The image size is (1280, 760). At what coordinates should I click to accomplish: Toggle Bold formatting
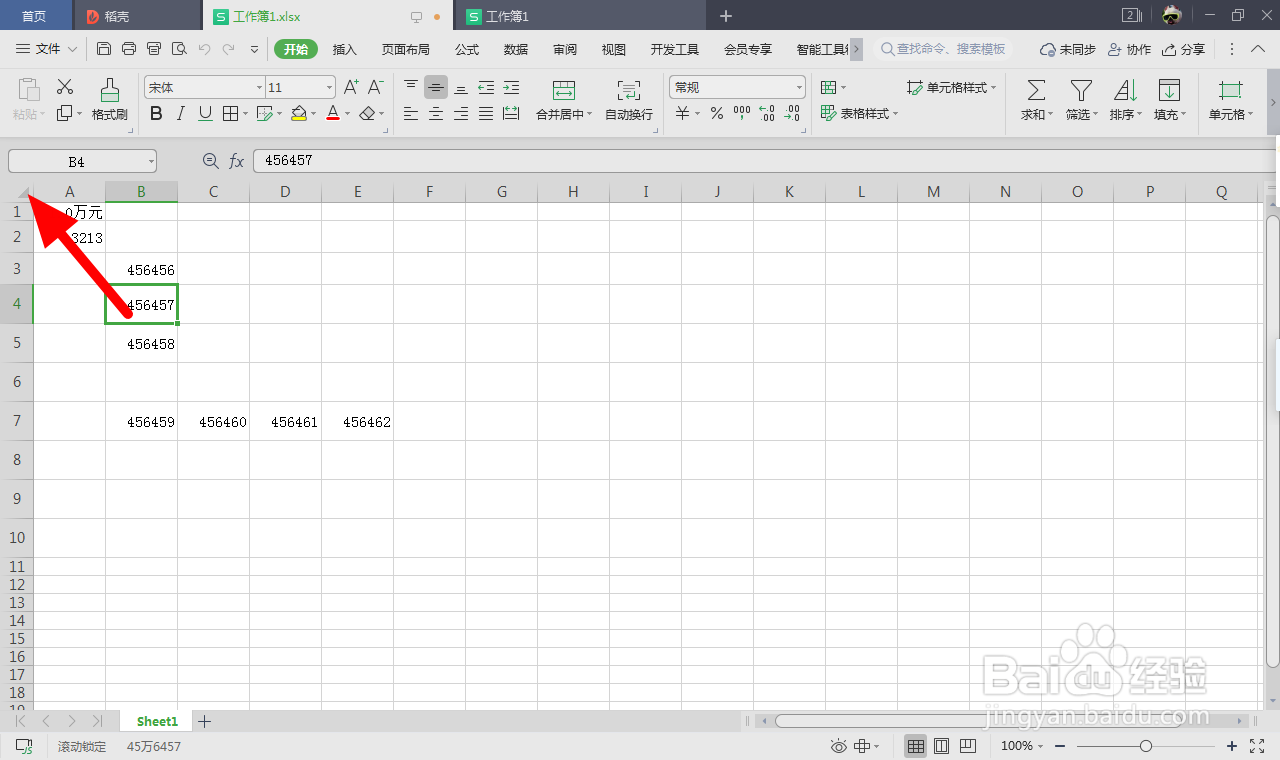point(156,114)
